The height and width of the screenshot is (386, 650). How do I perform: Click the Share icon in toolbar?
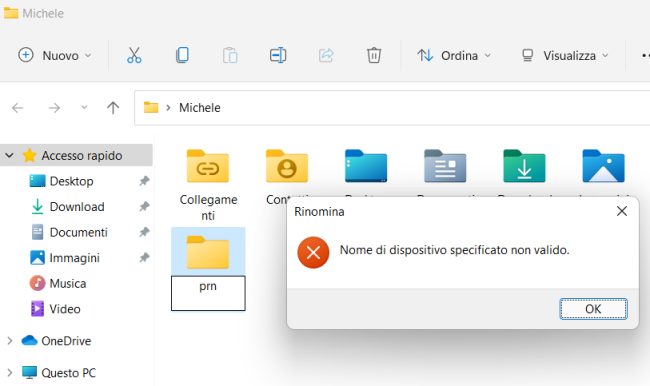click(326, 55)
